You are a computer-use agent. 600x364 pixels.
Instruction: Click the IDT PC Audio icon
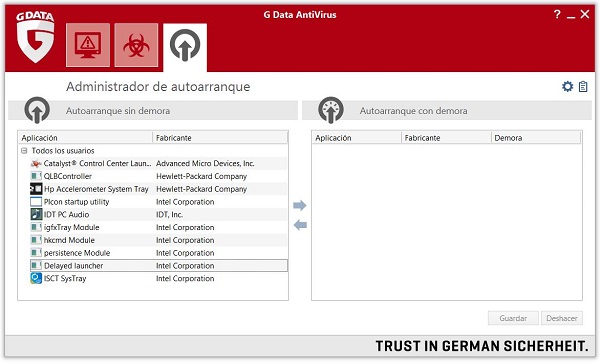(x=36, y=214)
